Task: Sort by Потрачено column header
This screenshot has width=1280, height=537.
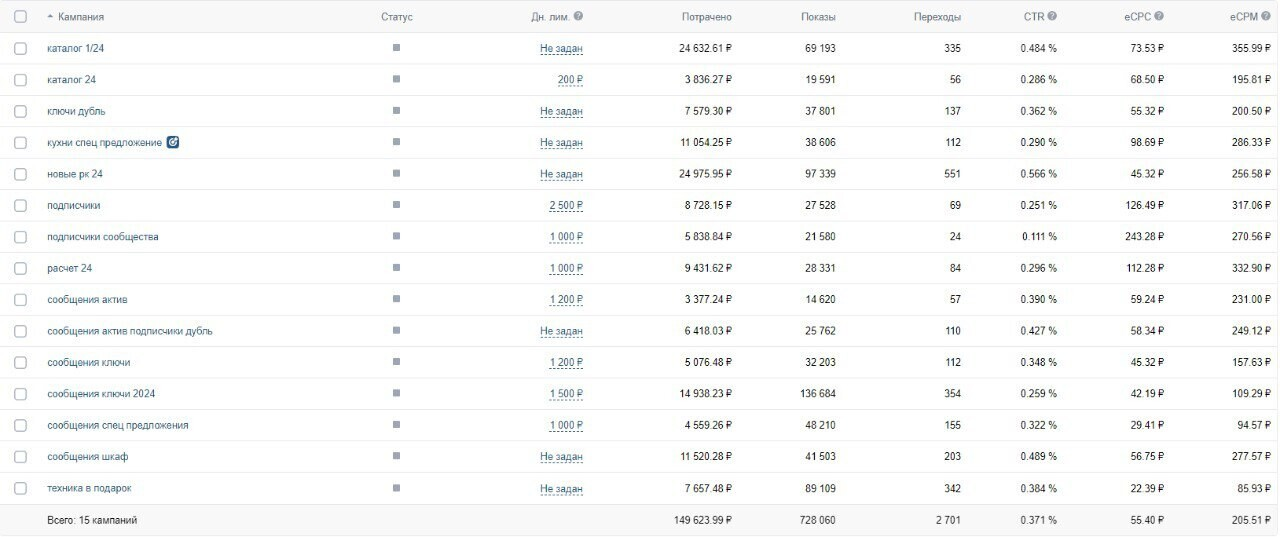Action: [707, 17]
